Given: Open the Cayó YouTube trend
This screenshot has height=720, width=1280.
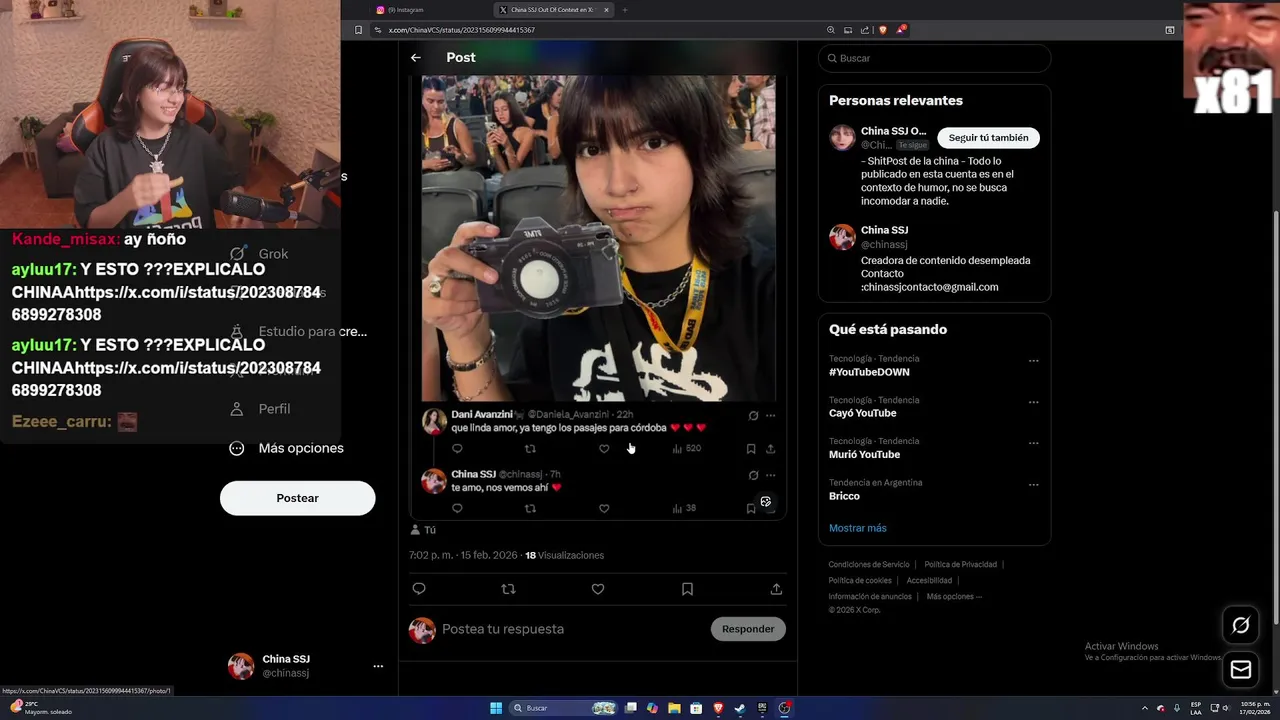Looking at the screenshot, I should tap(863, 413).
